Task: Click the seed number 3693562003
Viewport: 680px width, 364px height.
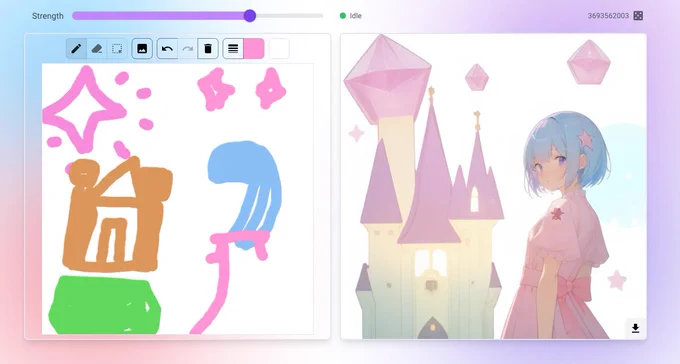Action: pos(608,16)
